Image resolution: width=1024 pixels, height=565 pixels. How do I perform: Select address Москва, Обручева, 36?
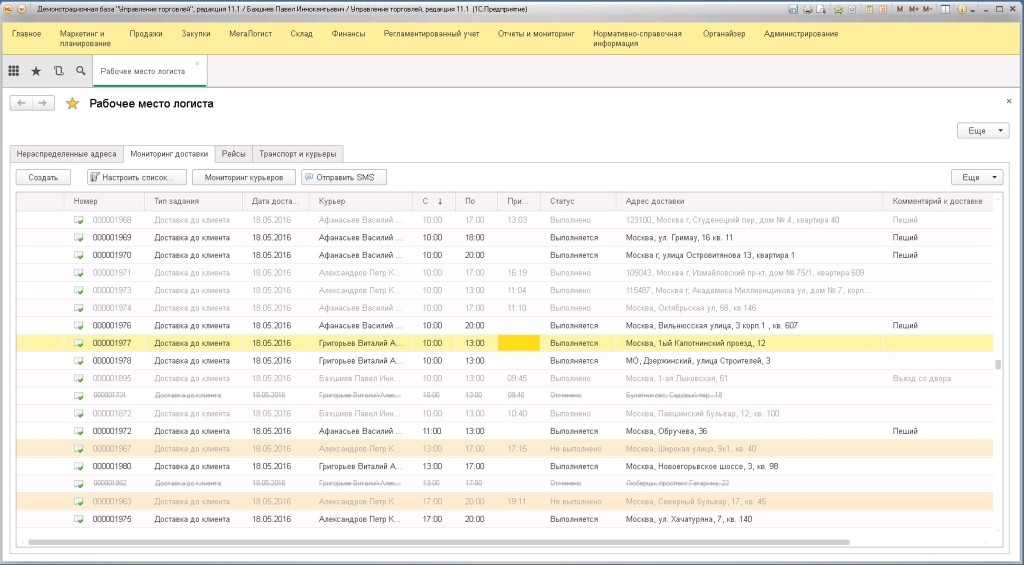666,431
